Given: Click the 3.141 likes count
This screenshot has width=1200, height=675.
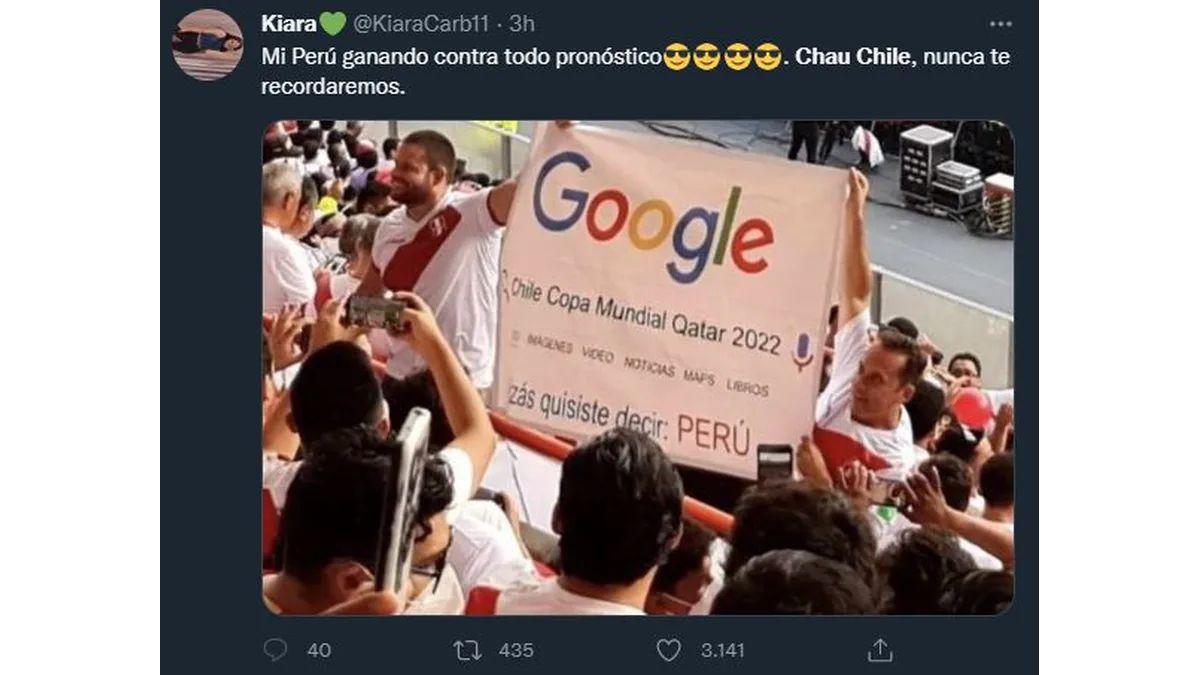Looking at the screenshot, I should click(722, 650).
